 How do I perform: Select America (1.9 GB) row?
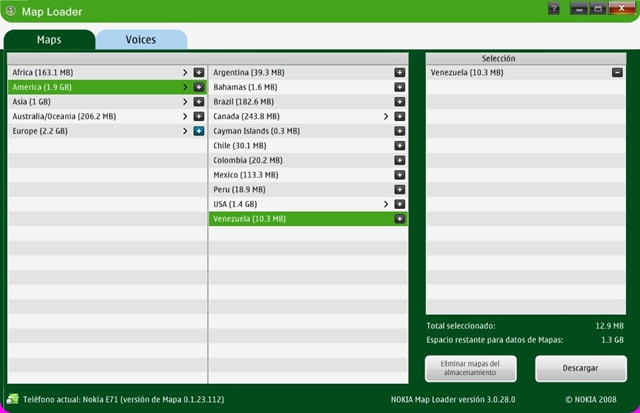(x=107, y=87)
